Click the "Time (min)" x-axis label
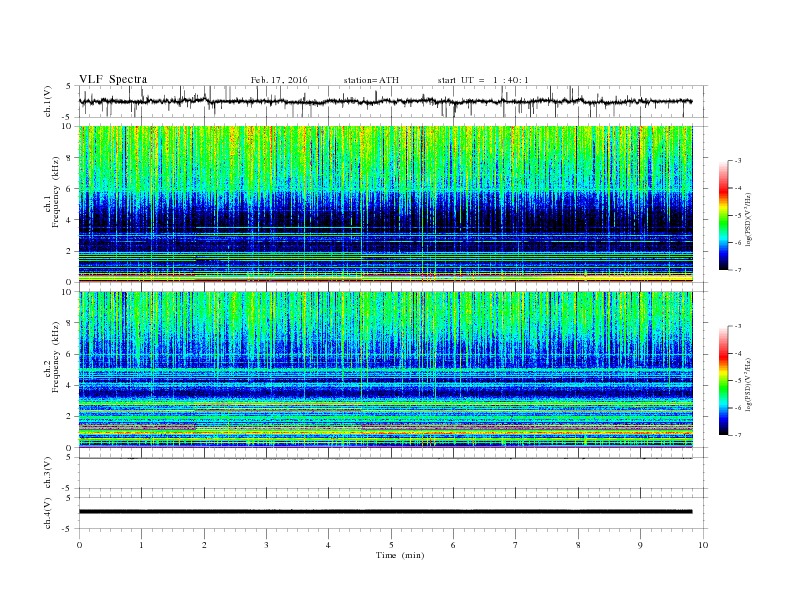The height and width of the screenshot is (612, 792). pos(400,555)
